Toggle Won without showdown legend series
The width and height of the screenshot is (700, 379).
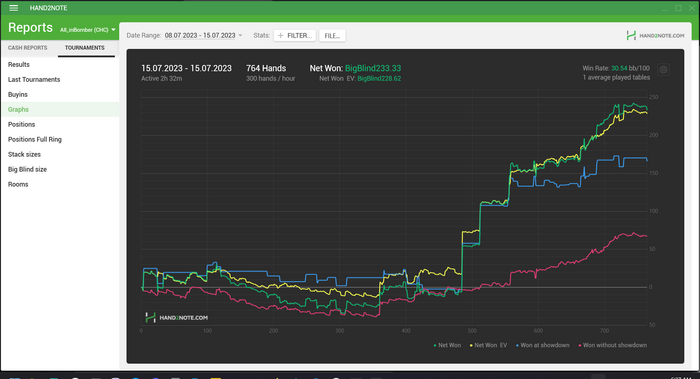pyautogui.click(x=612, y=345)
